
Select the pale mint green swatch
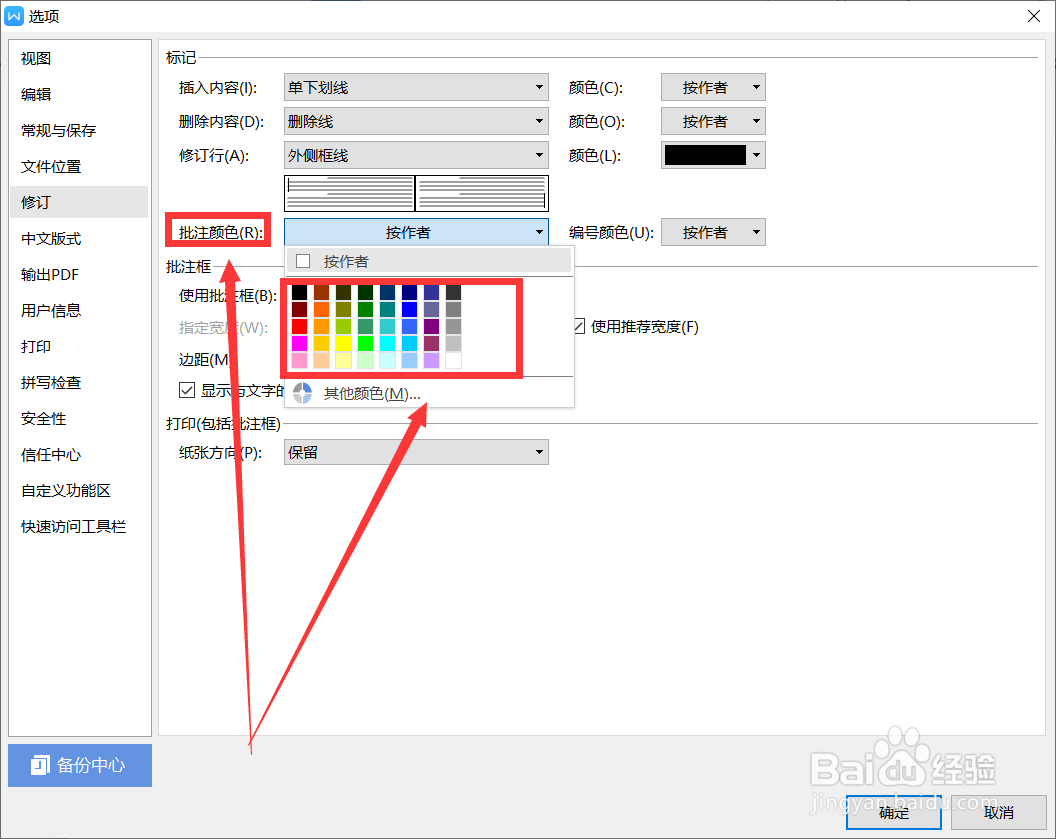click(365, 360)
